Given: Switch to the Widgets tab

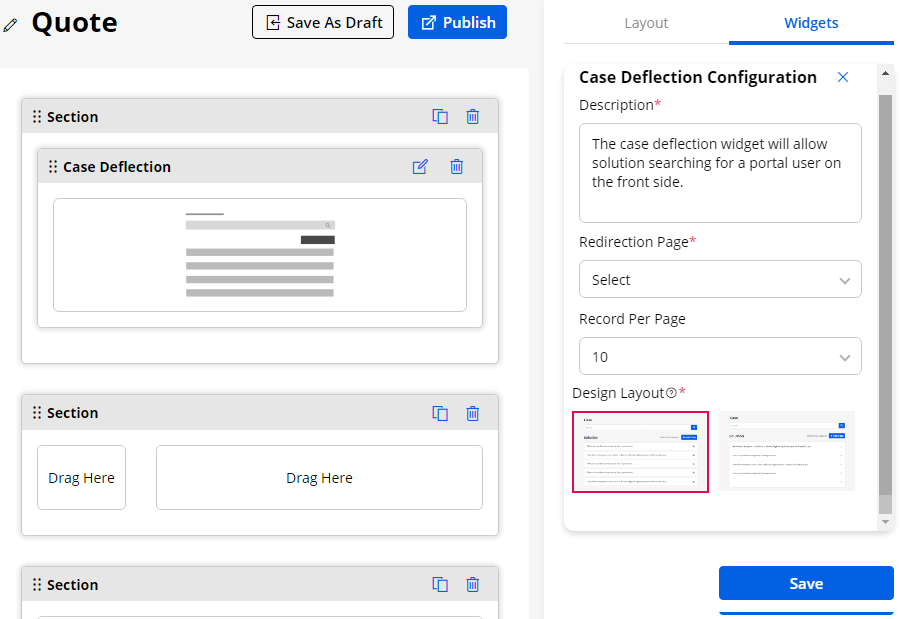Looking at the screenshot, I should (x=811, y=23).
